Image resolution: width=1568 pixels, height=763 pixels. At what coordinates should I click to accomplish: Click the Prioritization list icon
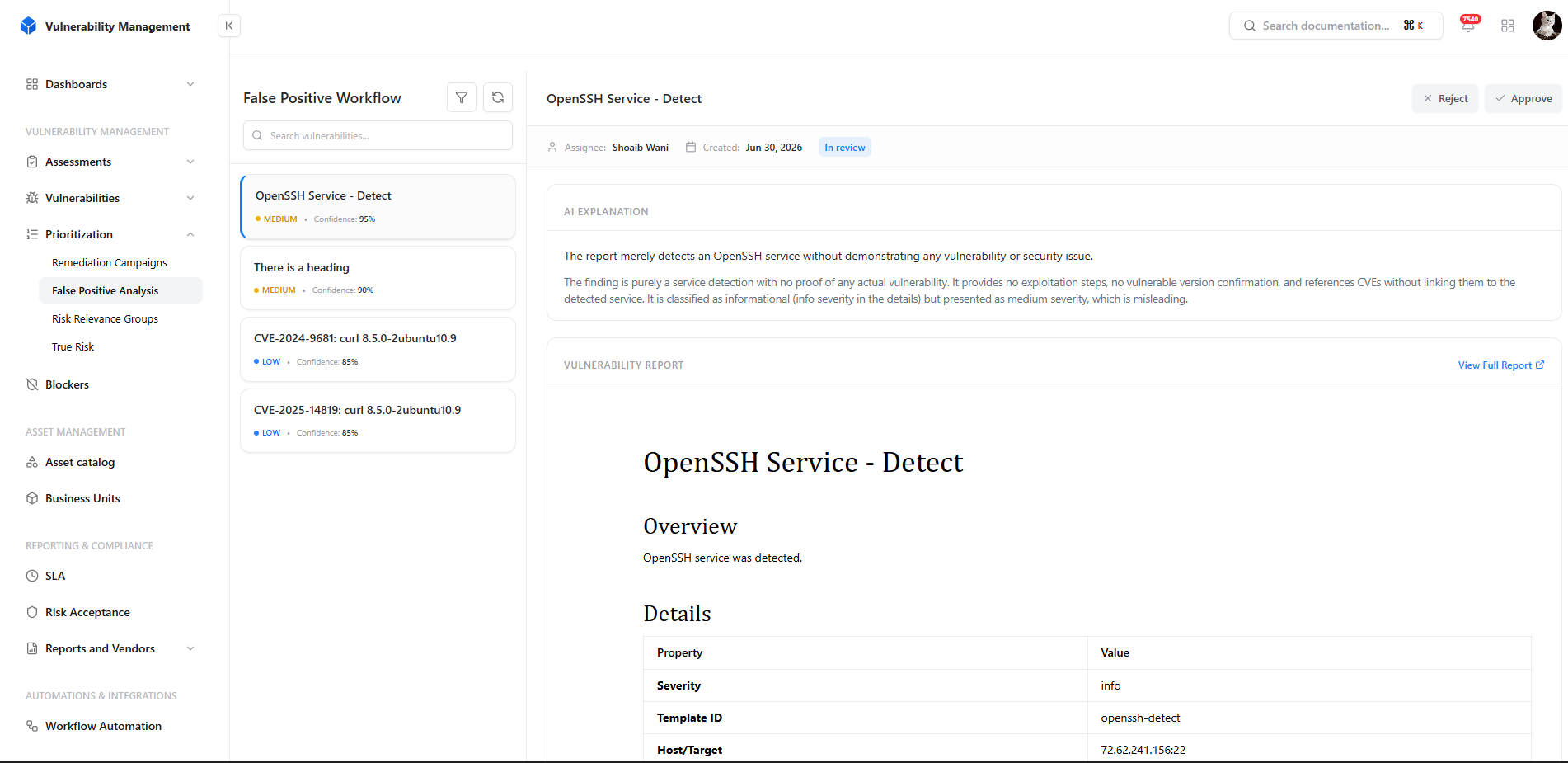click(x=32, y=234)
